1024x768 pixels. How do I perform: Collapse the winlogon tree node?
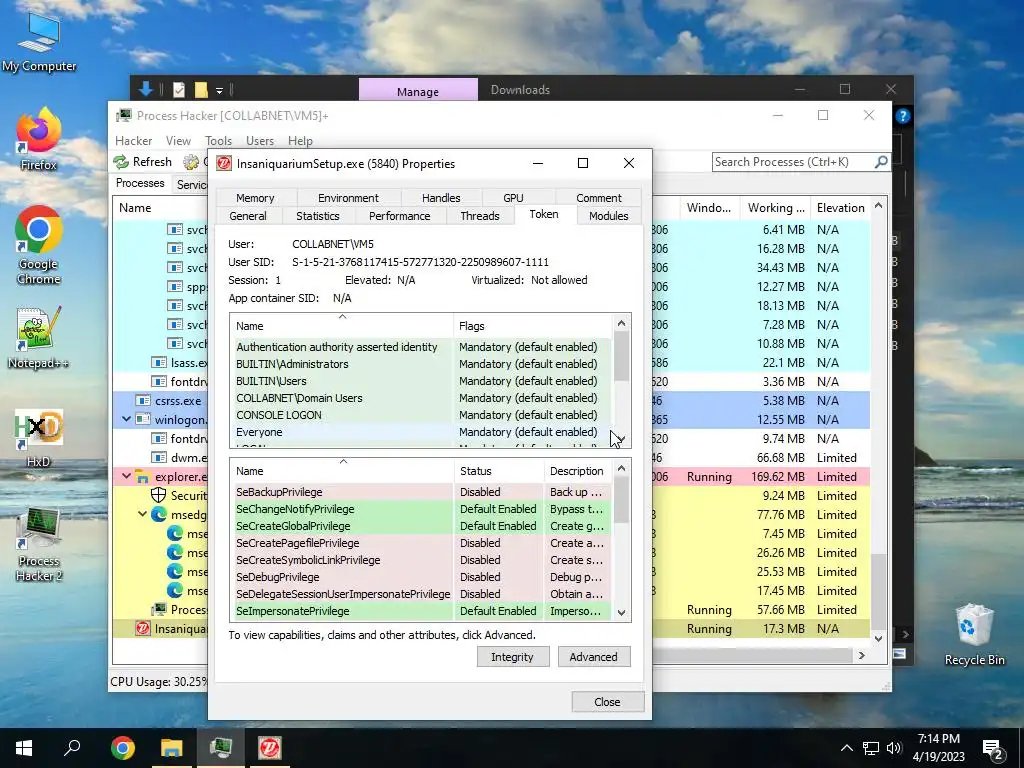pos(127,419)
